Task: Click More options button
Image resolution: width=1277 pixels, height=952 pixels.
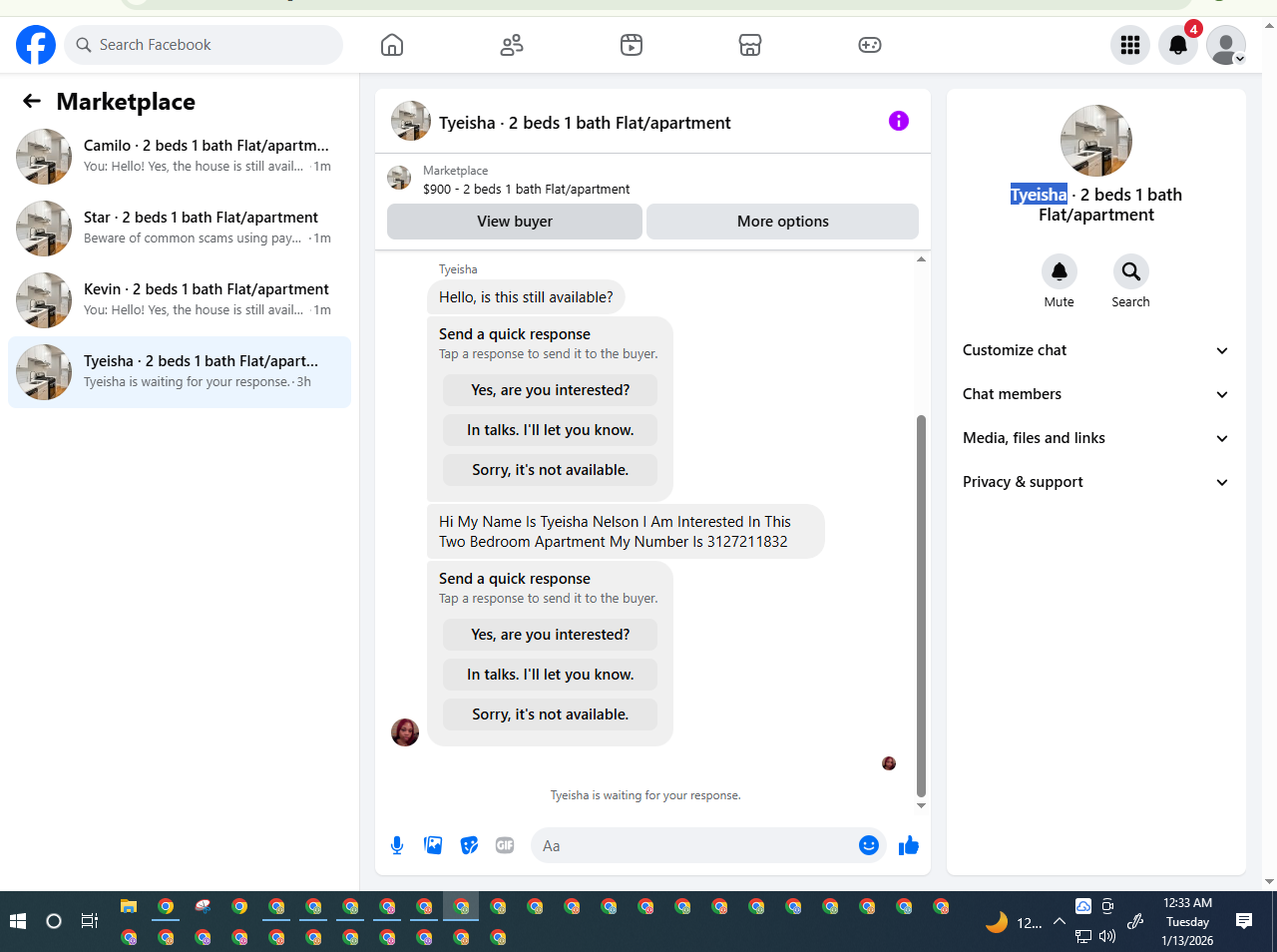Action: (x=783, y=222)
